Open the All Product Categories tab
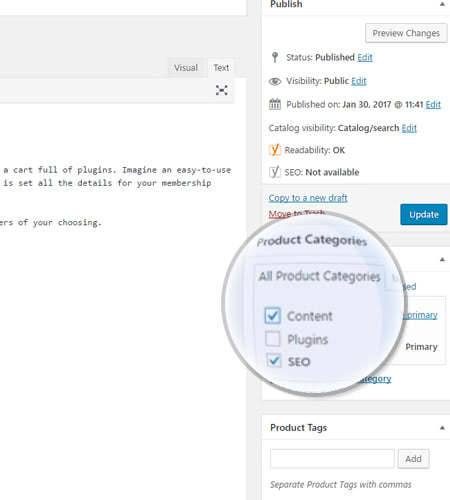Viewport: 450px width, 500px height. 320,276
